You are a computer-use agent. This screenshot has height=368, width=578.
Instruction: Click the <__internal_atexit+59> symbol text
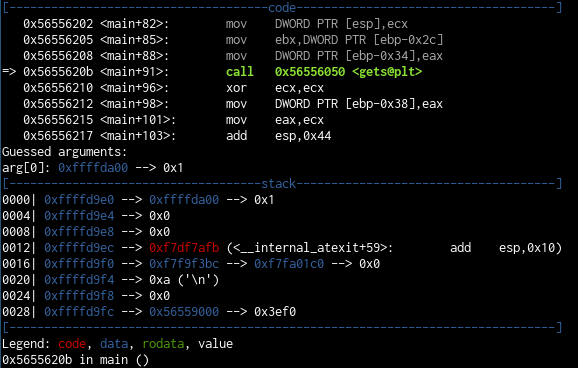(x=310, y=248)
